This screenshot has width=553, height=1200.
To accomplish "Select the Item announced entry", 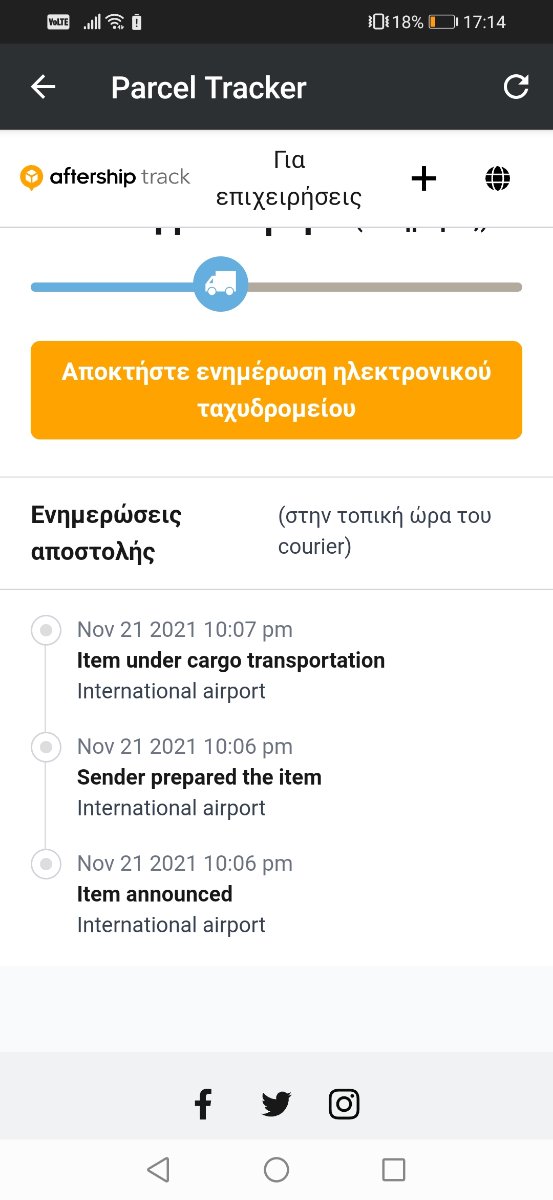I will (x=185, y=894).
